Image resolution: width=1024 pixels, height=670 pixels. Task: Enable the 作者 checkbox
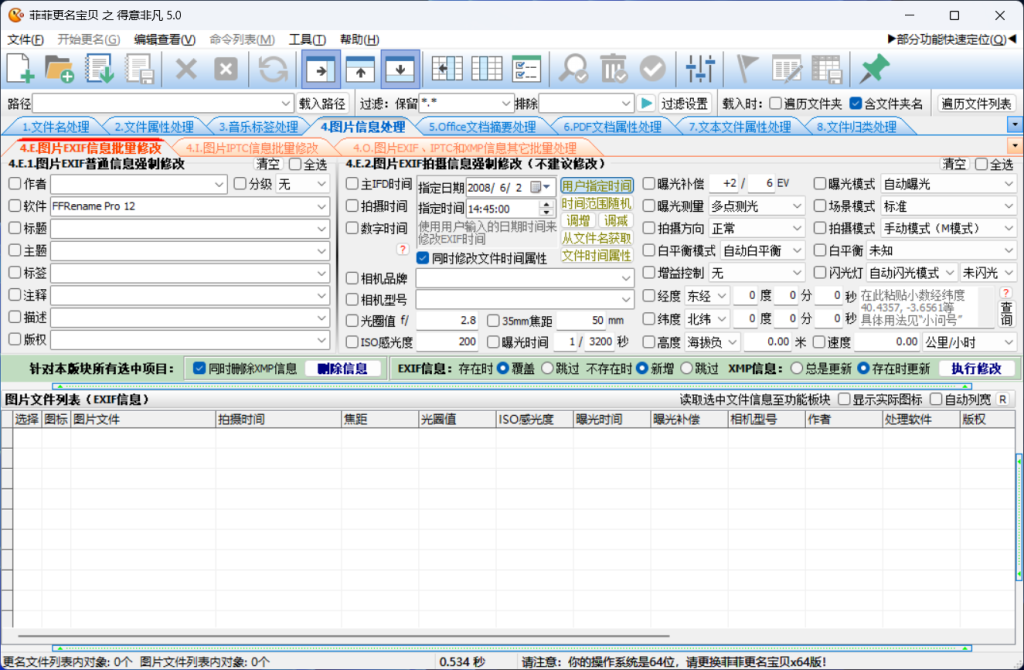click(x=14, y=184)
